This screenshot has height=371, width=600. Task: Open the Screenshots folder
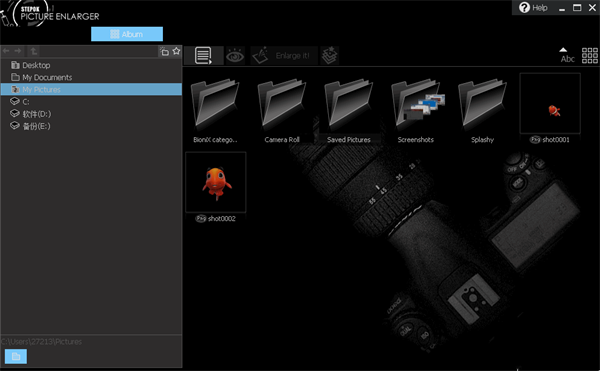click(x=416, y=110)
